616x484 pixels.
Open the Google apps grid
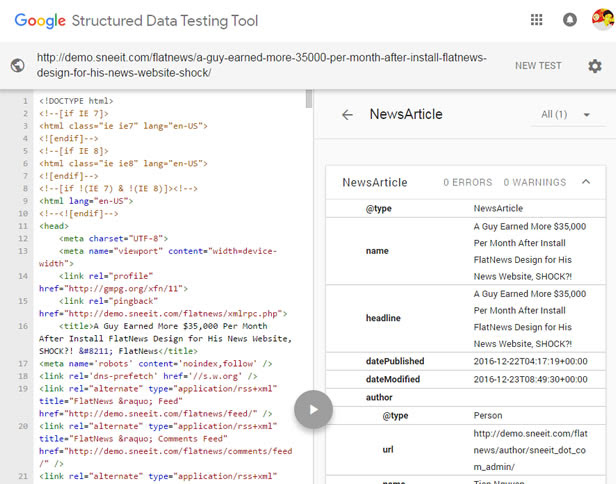point(537,20)
